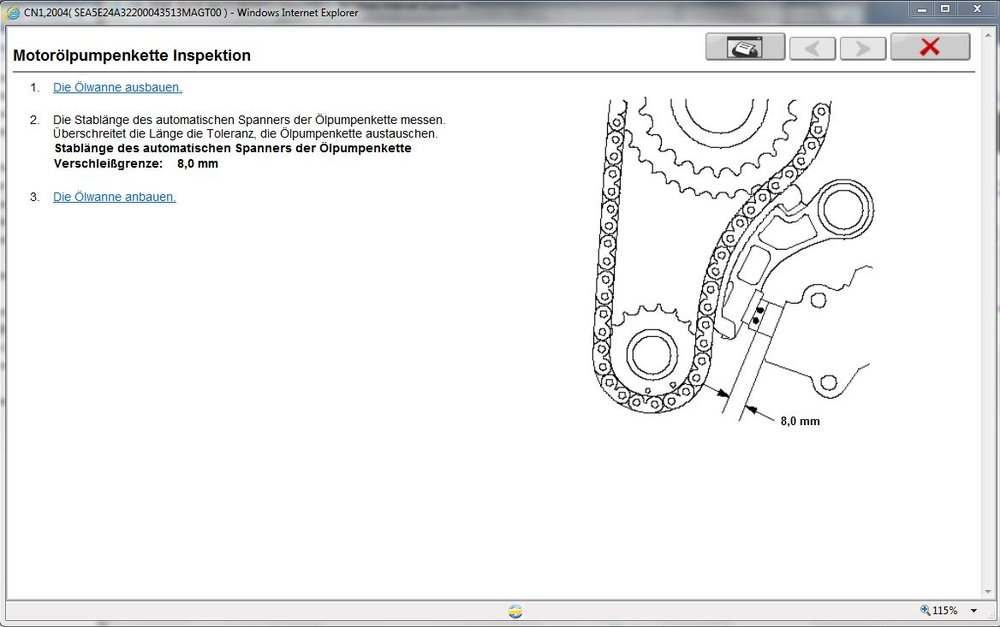Minimize the browser window
Screen dimensions: 1000x627
(x=920, y=9)
